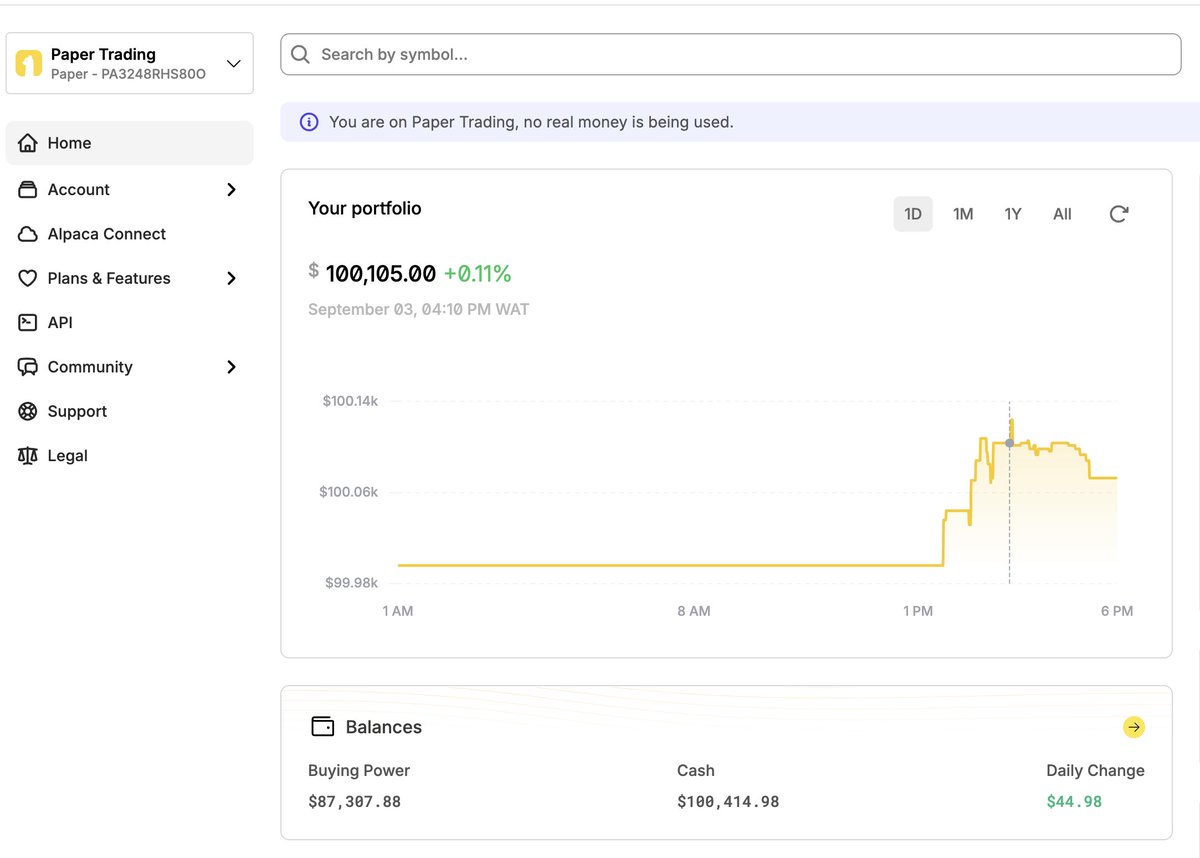Show All time chart range
1200x858 pixels.
point(1062,214)
